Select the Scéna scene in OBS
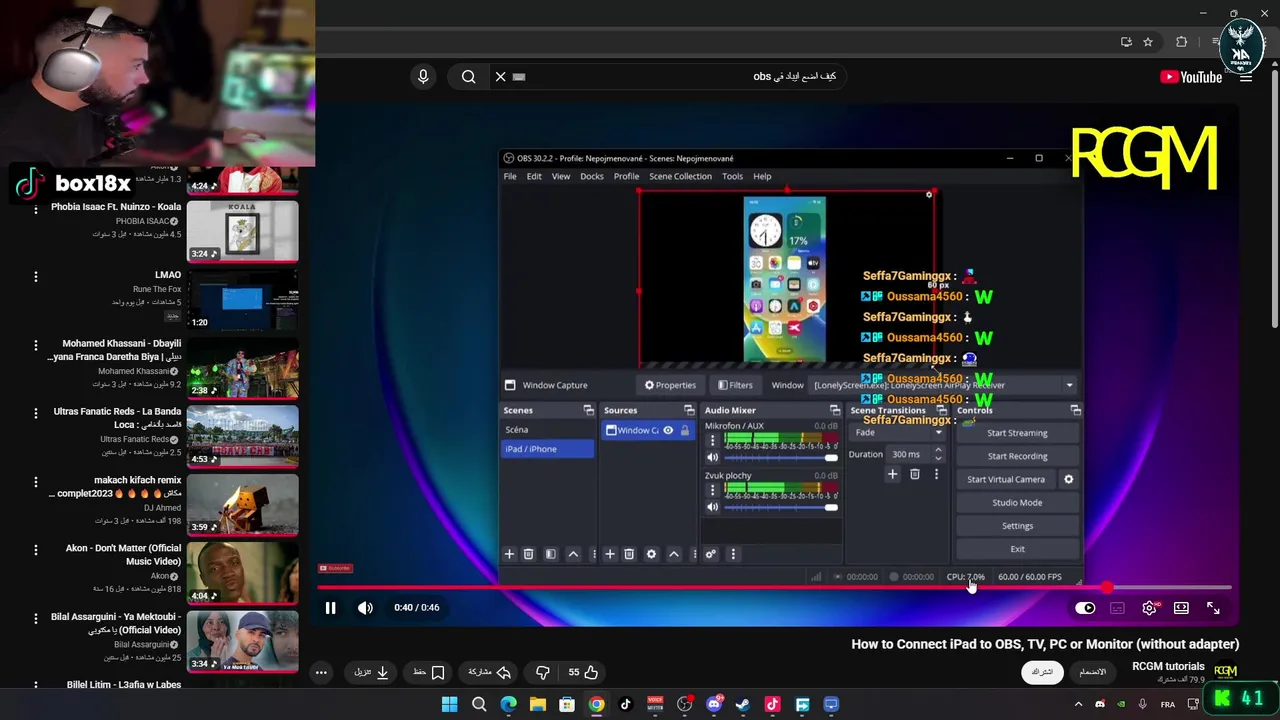The image size is (1280, 720). pyautogui.click(x=548, y=430)
